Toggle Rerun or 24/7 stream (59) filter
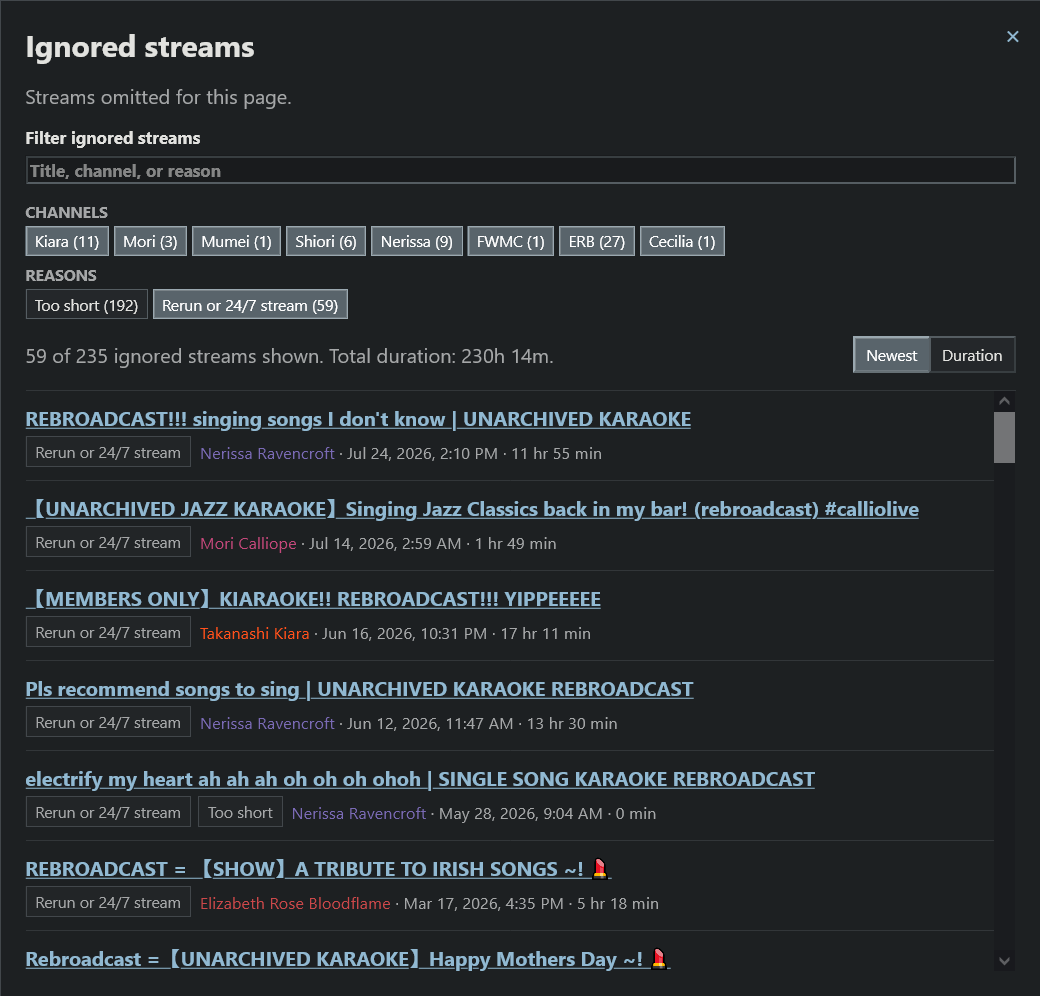Screen dimensions: 1040x996 (250, 305)
